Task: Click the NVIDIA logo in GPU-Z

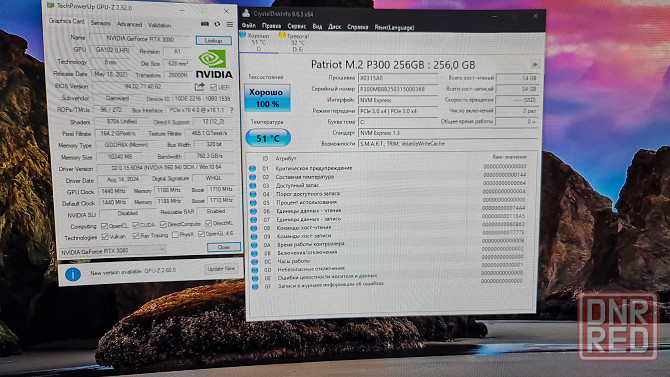Action: pyautogui.click(x=214, y=65)
